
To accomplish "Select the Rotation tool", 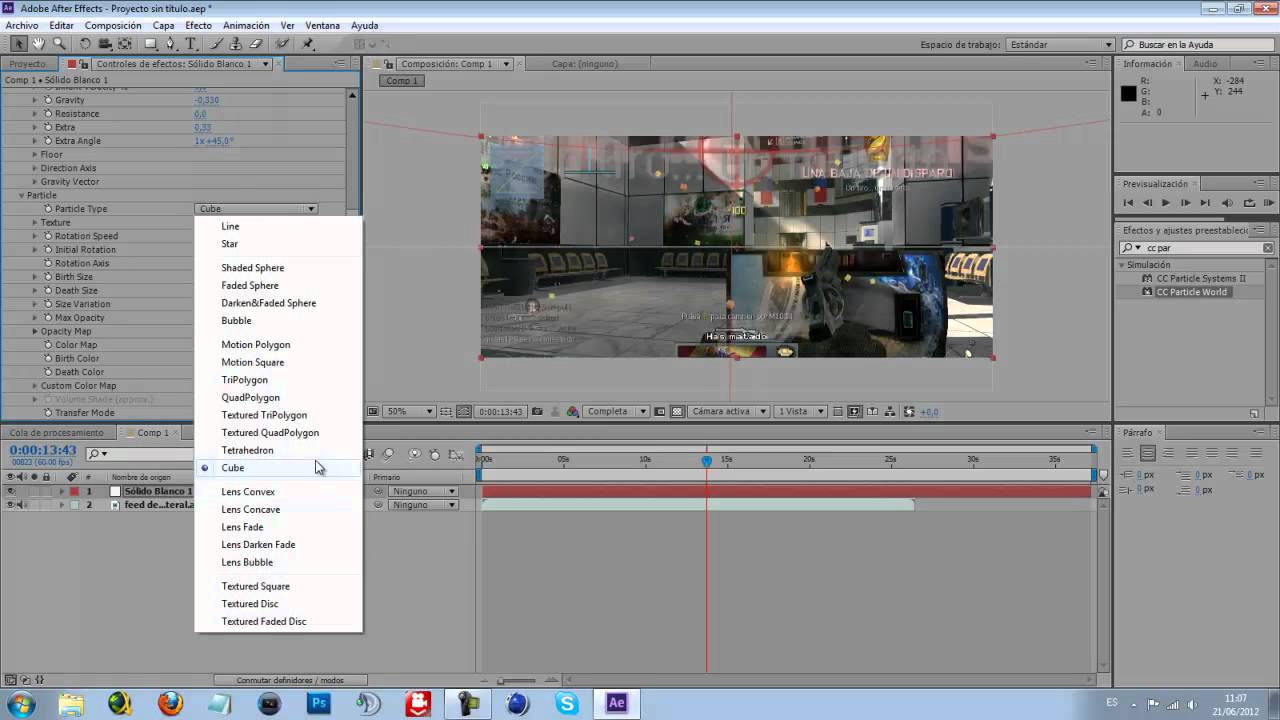I will point(85,44).
